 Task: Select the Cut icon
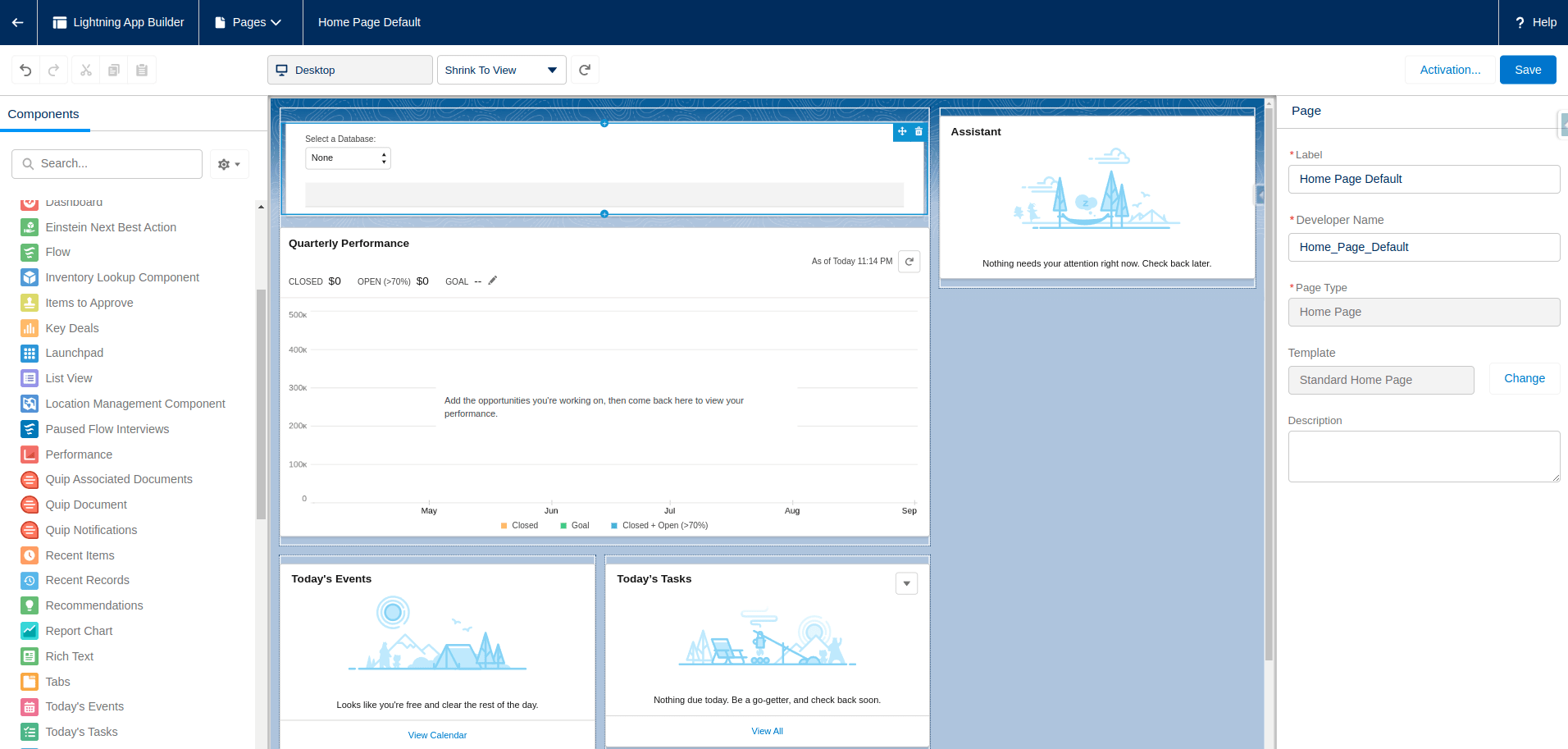coord(85,70)
